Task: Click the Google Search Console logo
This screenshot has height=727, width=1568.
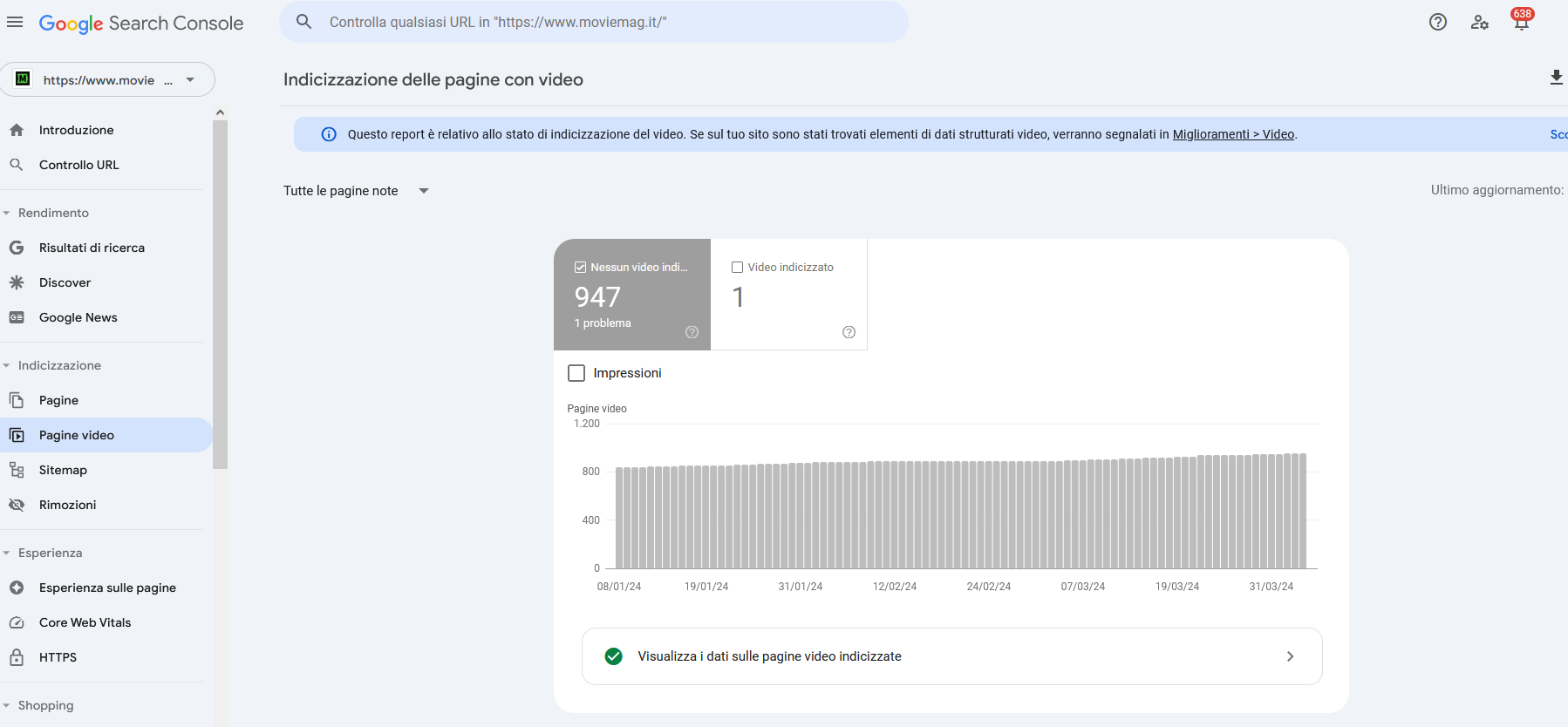Action: (x=141, y=24)
